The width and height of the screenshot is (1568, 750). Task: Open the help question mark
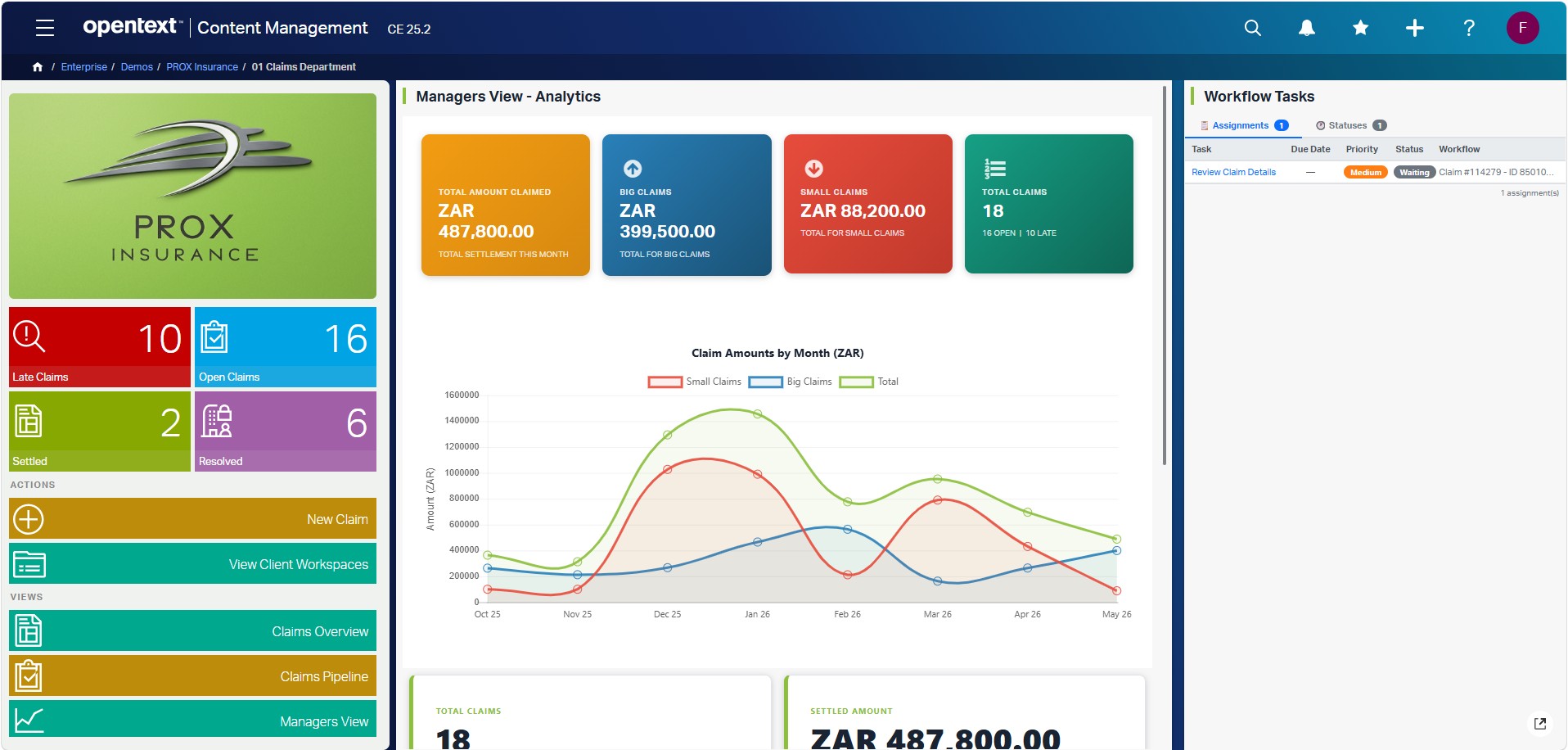[x=1469, y=28]
